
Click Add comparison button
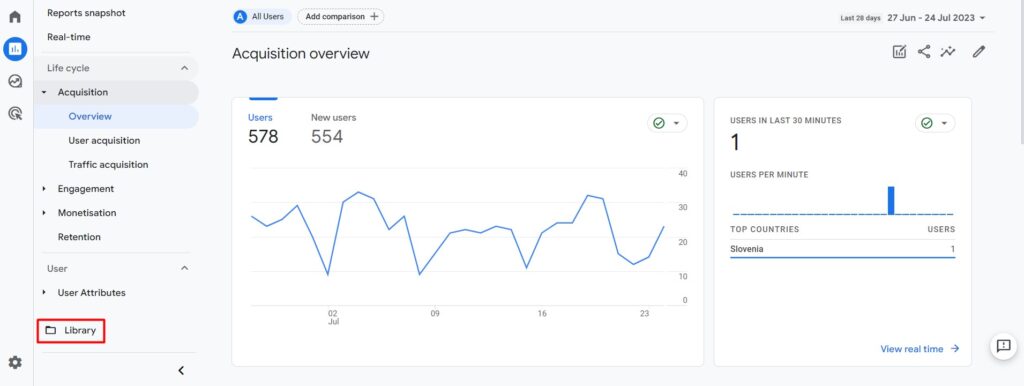pyautogui.click(x=341, y=16)
